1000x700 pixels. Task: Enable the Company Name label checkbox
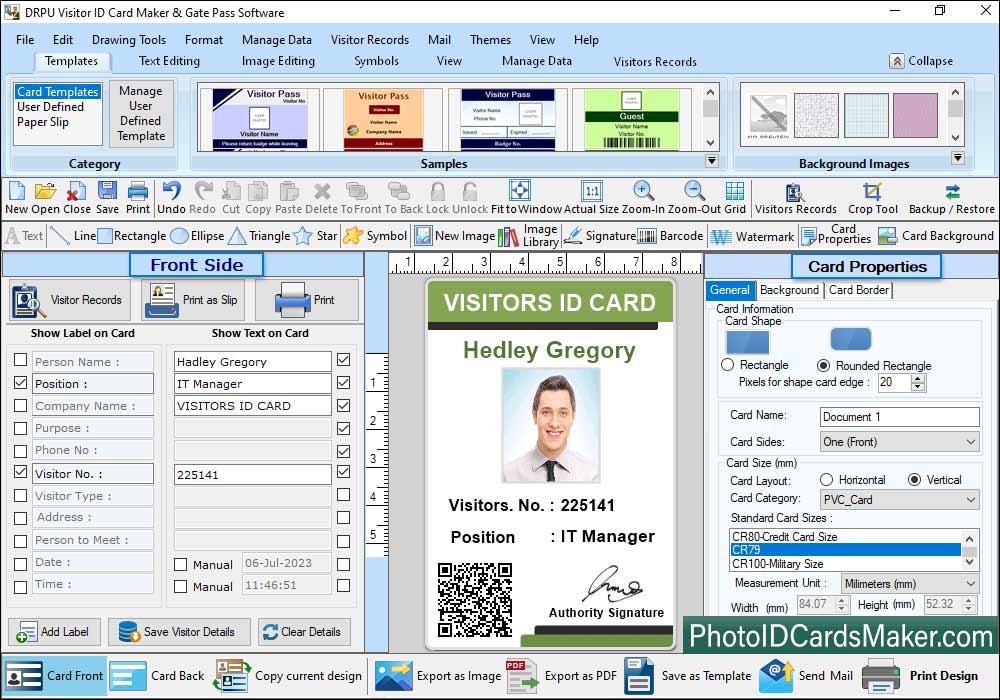tap(20, 405)
